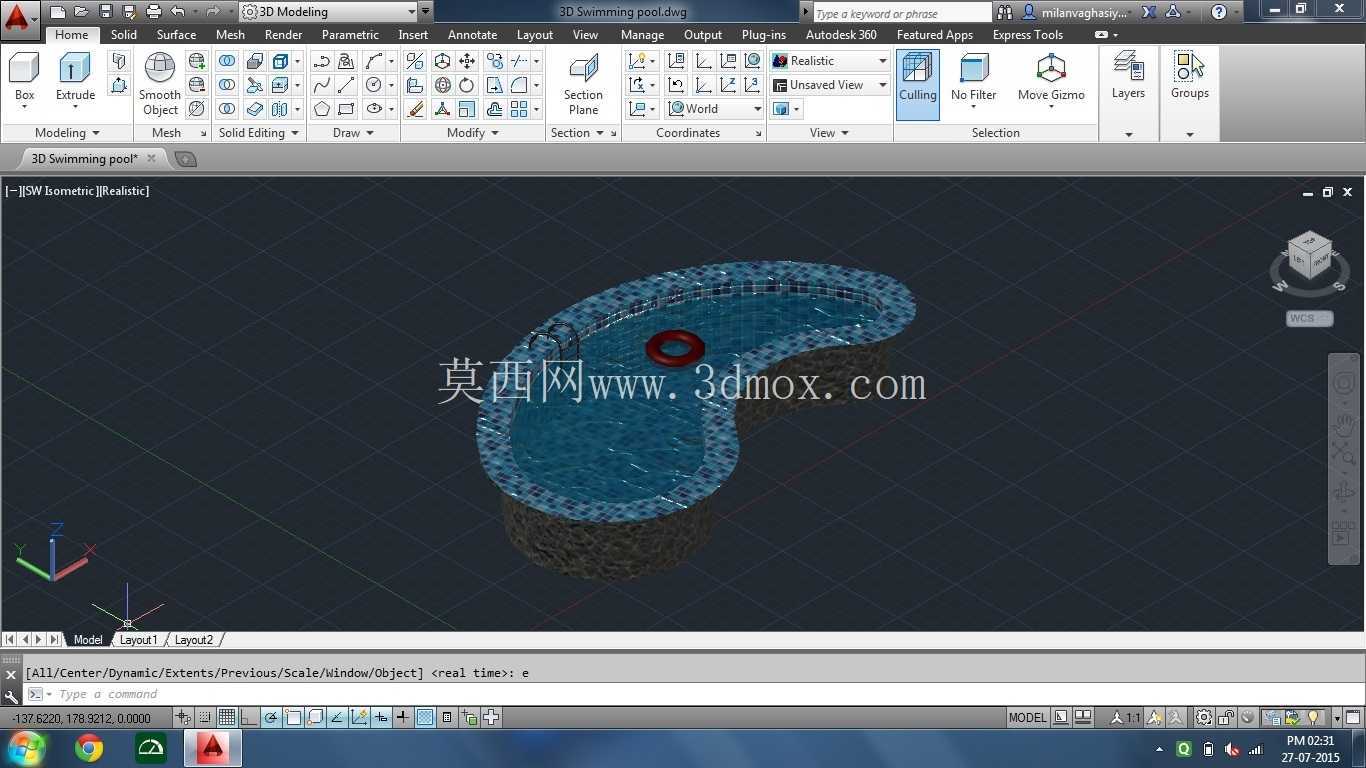Screen dimensions: 1366x768
Task: Click the Undo arrow icon
Action: tap(177, 12)
